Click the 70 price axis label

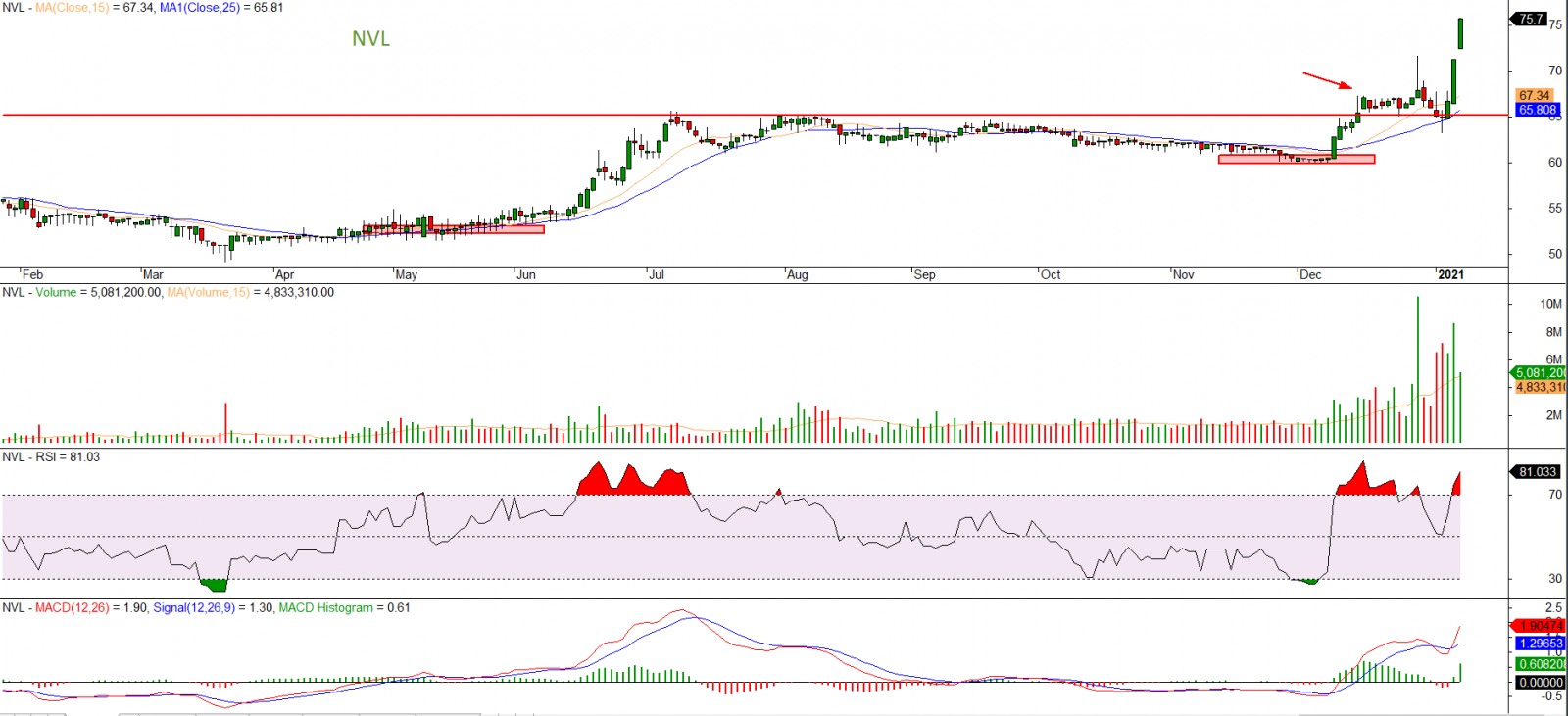tap(1555, 71)
